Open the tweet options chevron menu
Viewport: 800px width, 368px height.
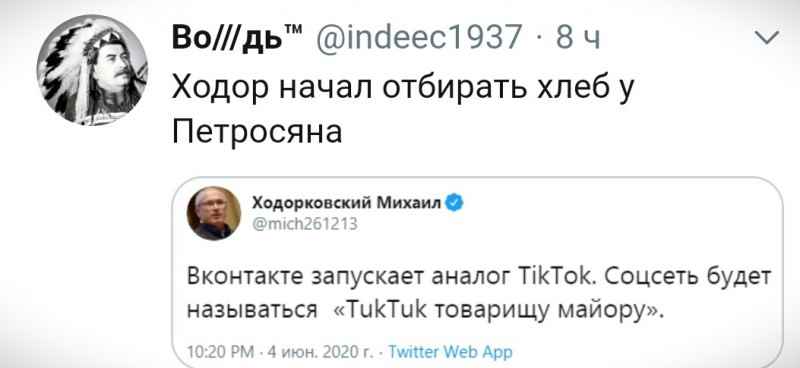coord(766,37)
